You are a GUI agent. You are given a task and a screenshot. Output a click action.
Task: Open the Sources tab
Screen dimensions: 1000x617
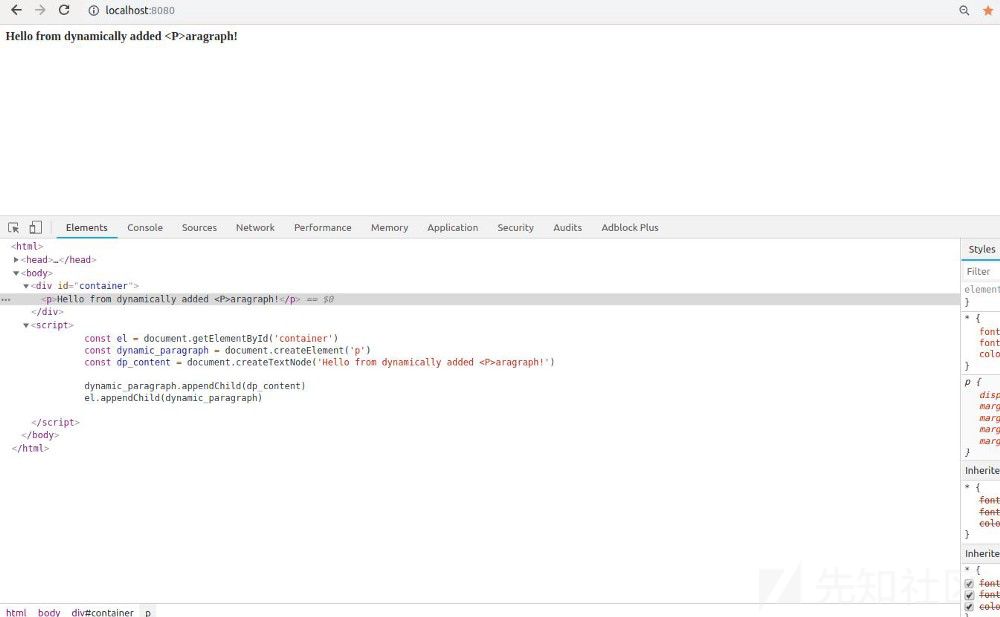pyautogui.click(x=199, y=227)
